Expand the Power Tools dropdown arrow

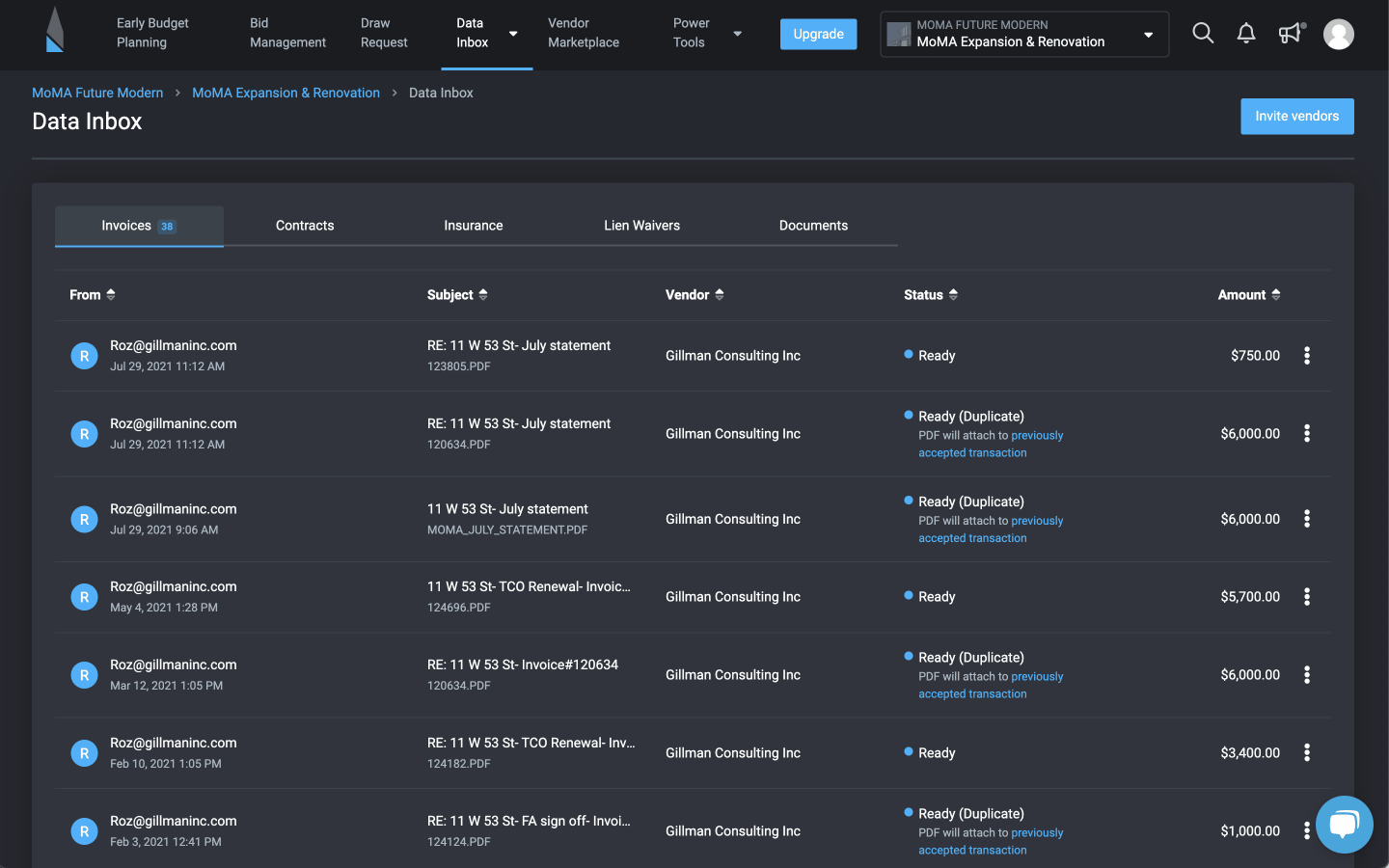(738, 34)
